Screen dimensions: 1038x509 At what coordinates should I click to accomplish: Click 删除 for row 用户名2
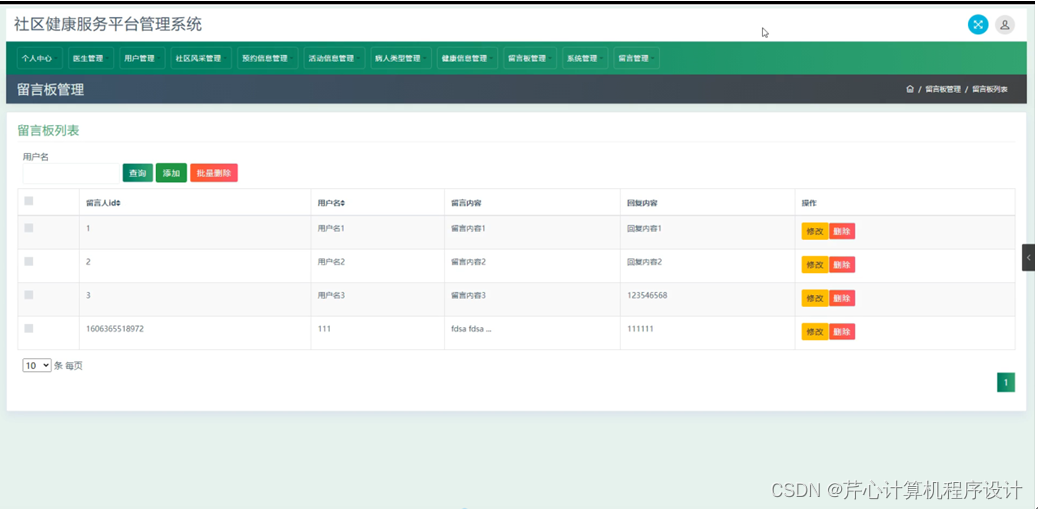(842, 265)
